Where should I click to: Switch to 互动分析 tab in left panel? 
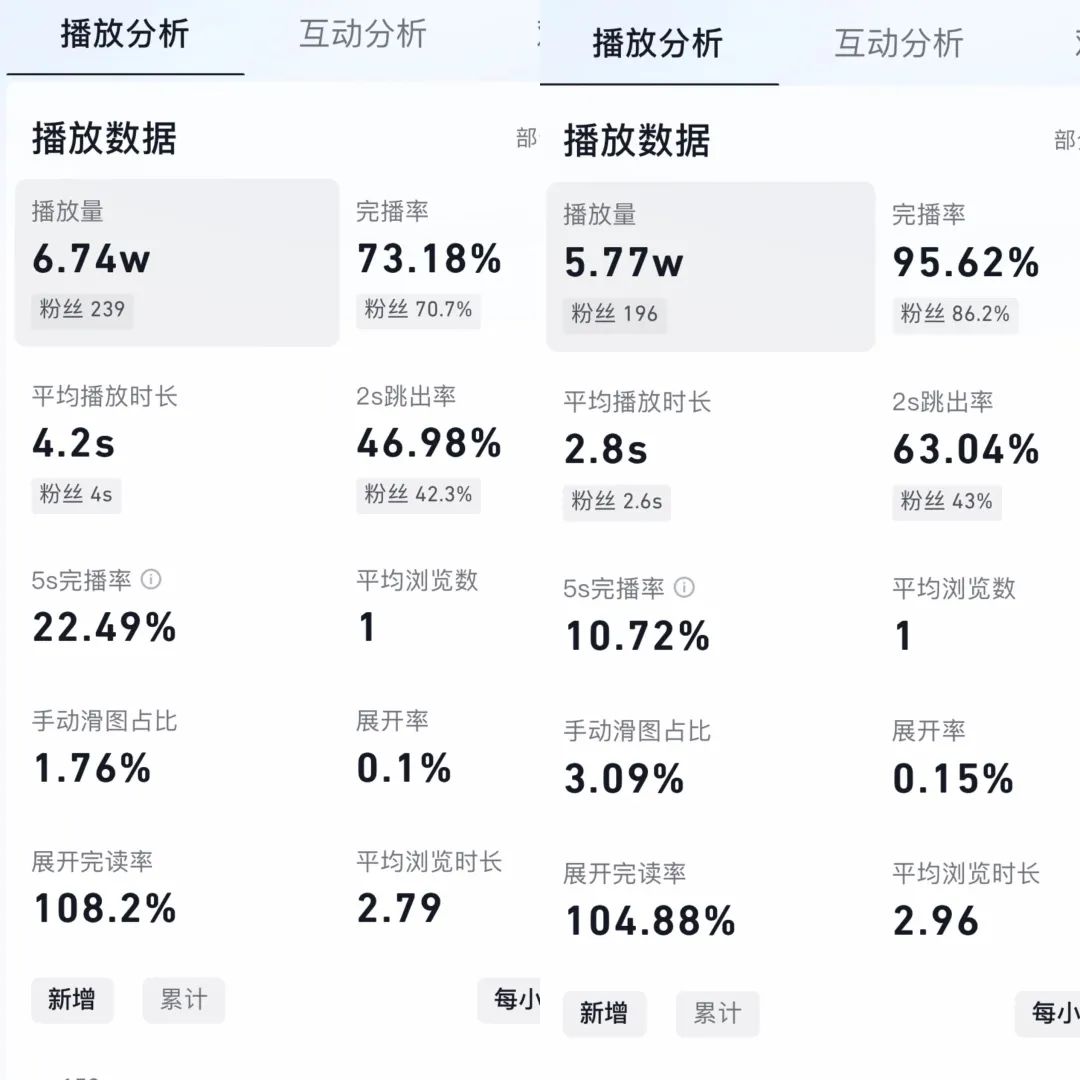pos(363,34)
